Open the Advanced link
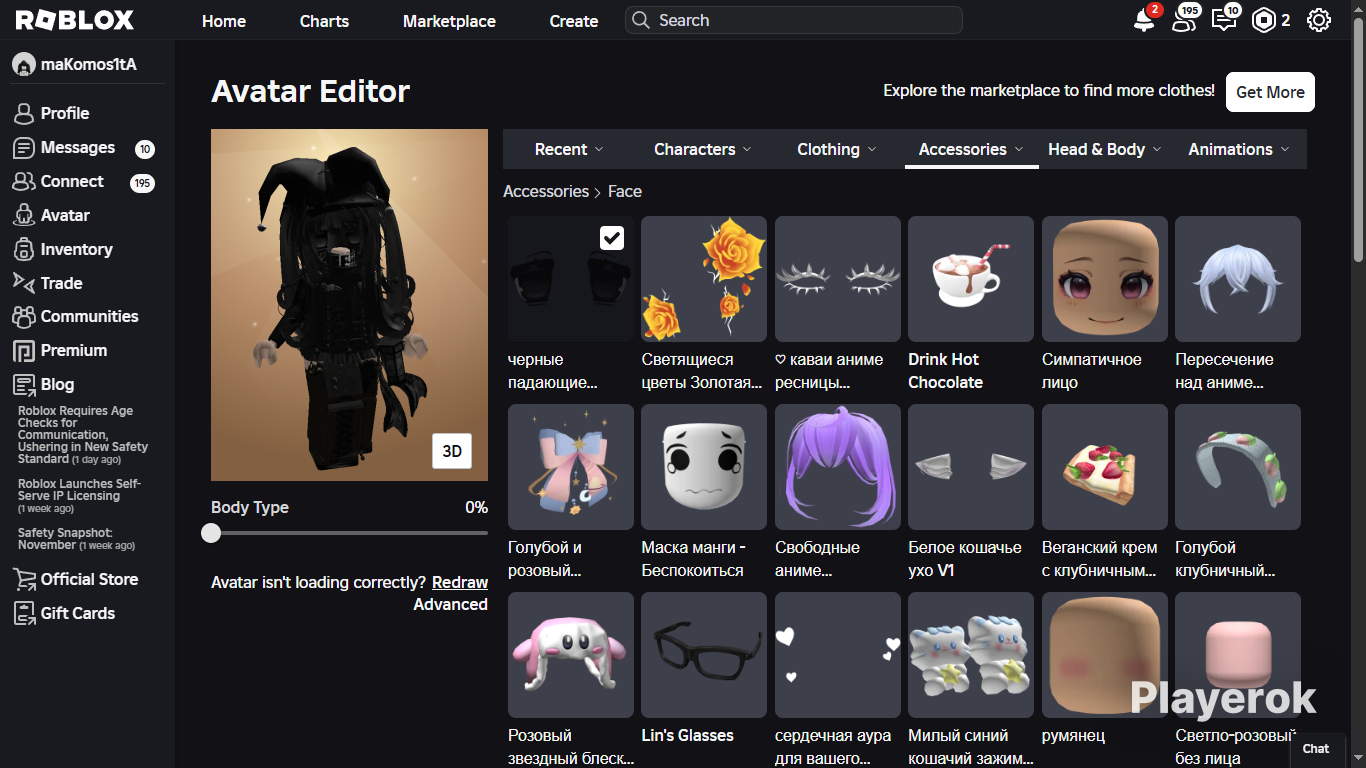Screen dimensions: 1366x768 [451, 604]
